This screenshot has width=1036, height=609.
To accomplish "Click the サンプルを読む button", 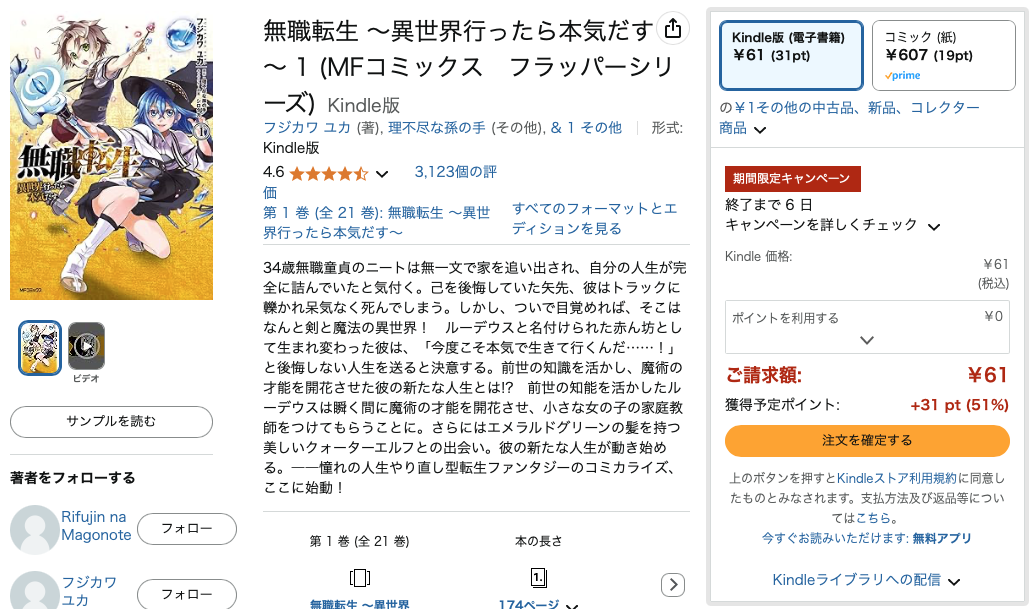I will (x=111, y=421).
